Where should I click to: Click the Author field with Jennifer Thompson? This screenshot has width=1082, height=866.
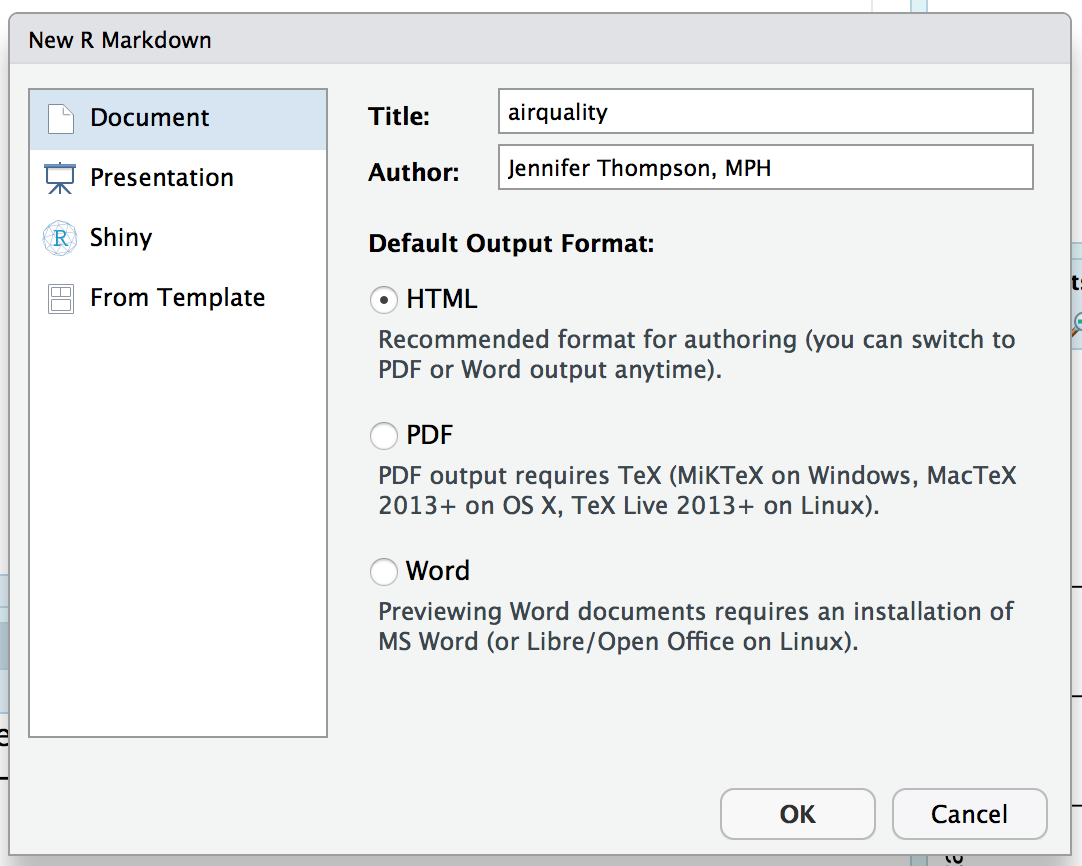(x=766, y=167)
